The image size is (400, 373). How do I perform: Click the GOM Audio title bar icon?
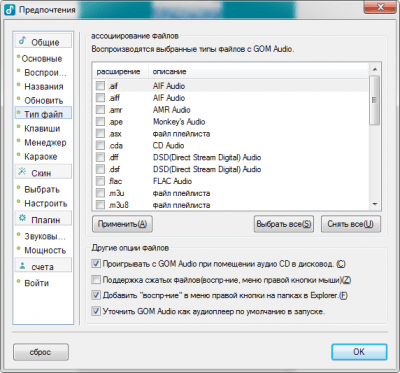click(x=10, y=9)
